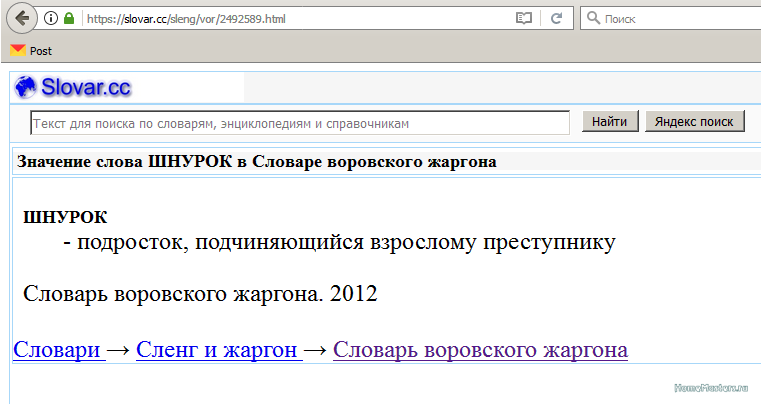Click the Slovar.cc globe logo
This screenshot has width=761, height=404.
click(x=26, y=88)
